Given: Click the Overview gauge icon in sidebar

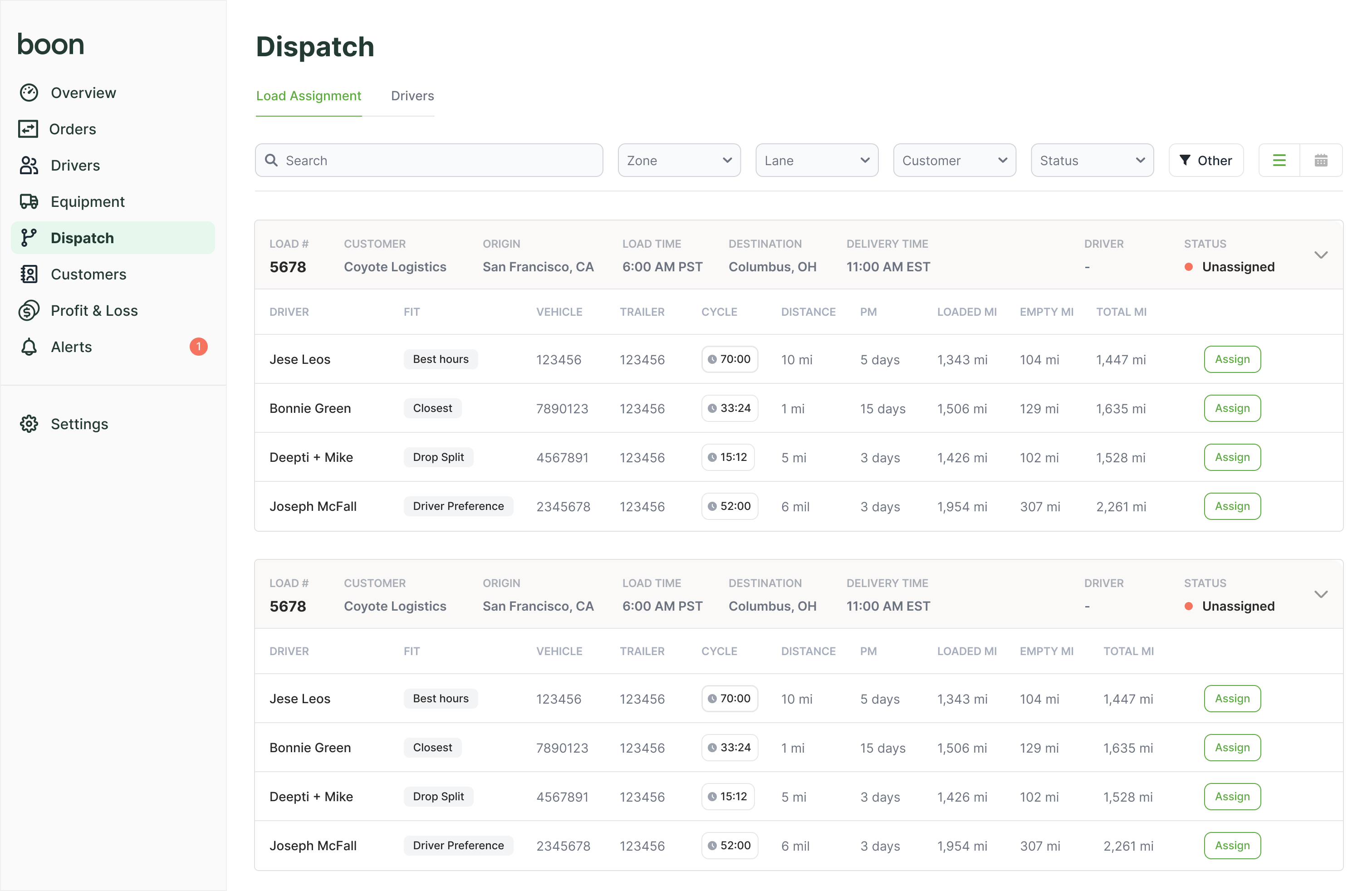Looking at the screenshot, I should tap(29, 93).
